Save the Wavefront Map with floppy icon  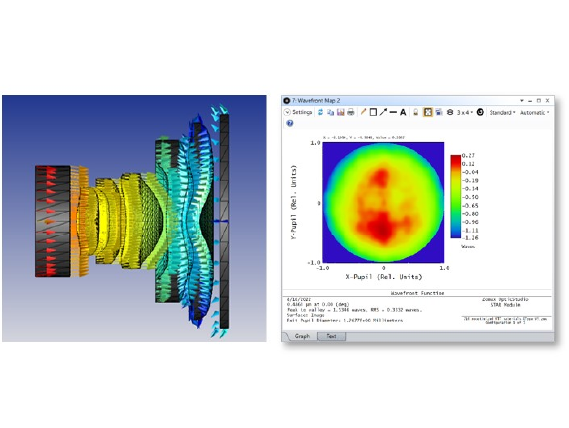[x=340, y=112]
